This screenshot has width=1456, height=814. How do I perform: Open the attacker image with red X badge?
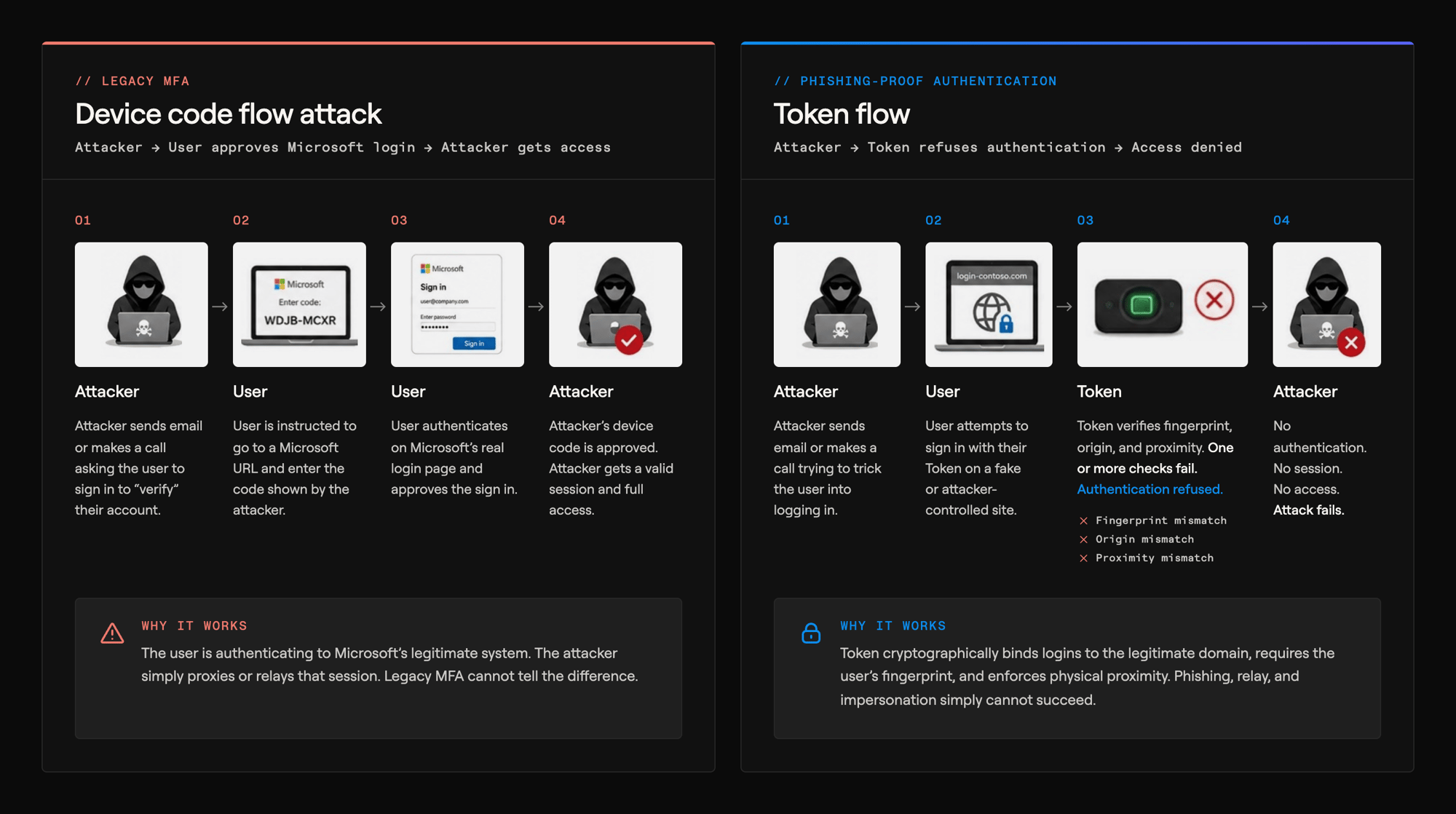(x=1326, y=304)
